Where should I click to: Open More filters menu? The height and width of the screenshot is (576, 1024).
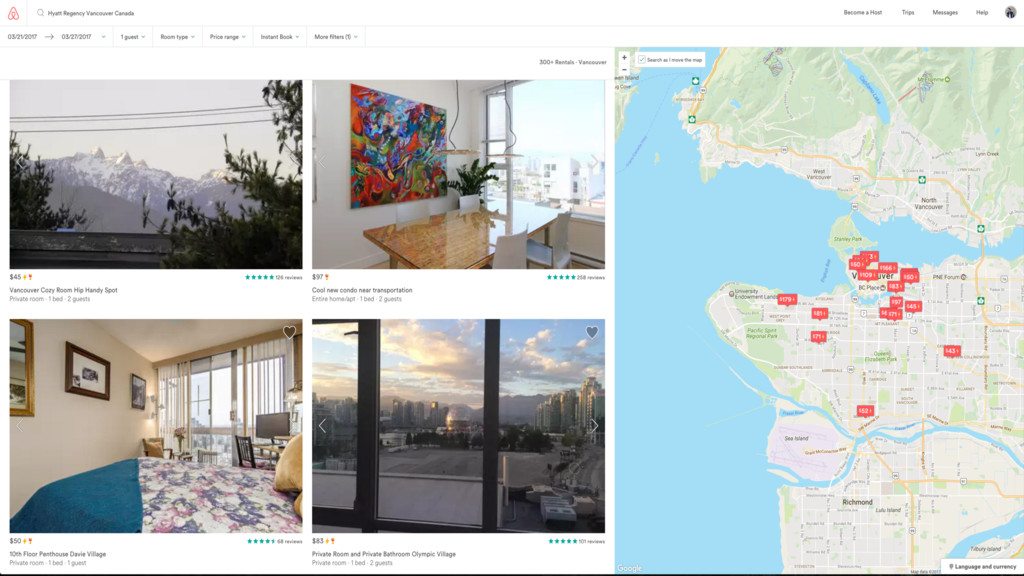pyautogui.click(x=336, y=37)
